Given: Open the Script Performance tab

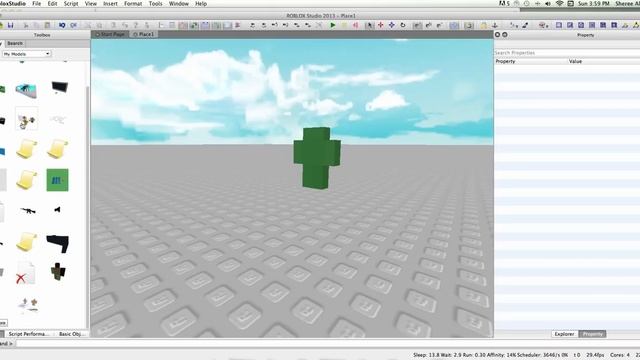Looking at the screenshot, I should tap(29, 334).
